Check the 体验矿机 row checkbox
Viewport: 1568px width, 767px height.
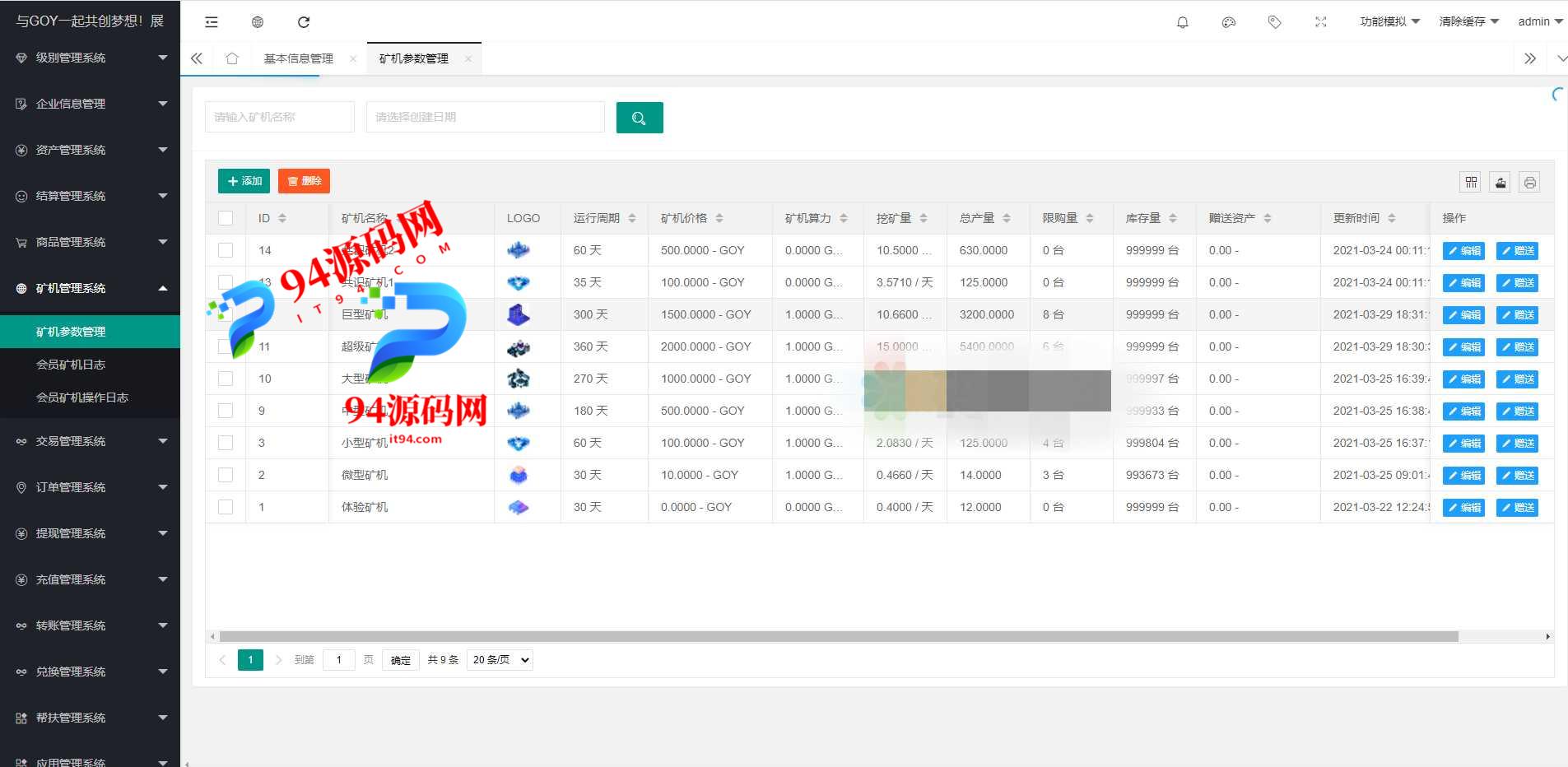[226, 507]
